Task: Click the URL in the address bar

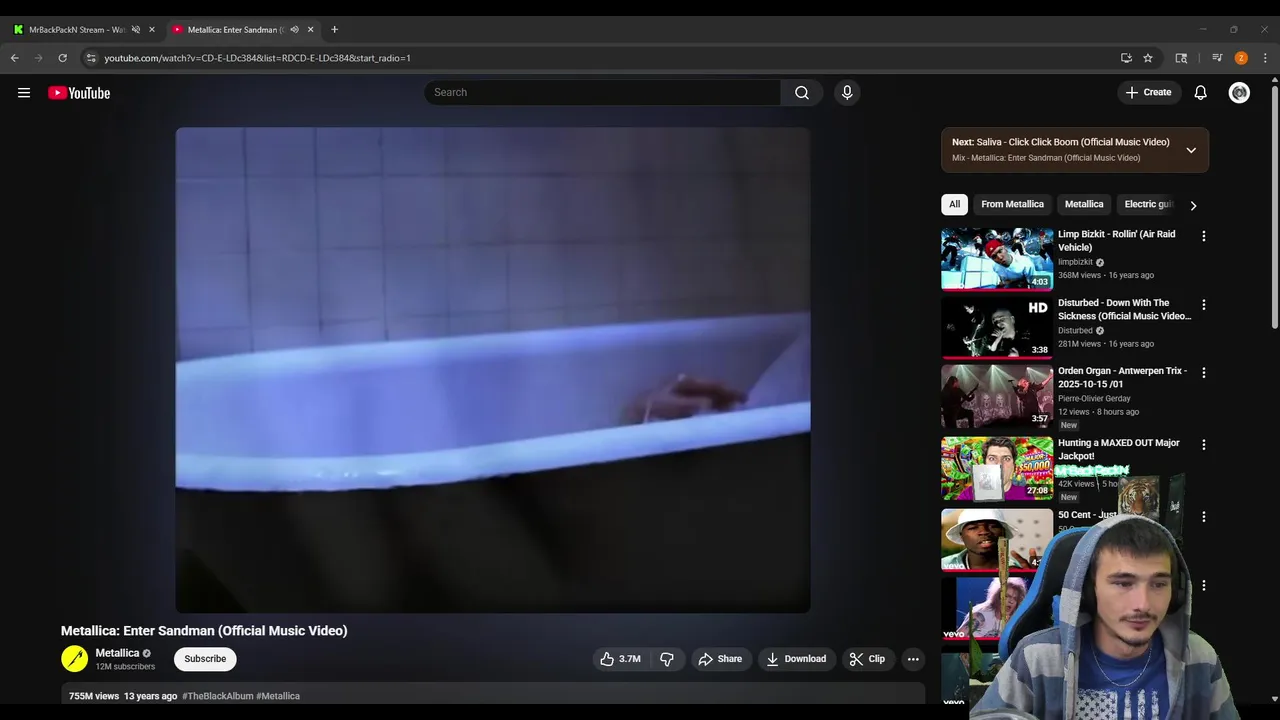Action: click(257, 58)
